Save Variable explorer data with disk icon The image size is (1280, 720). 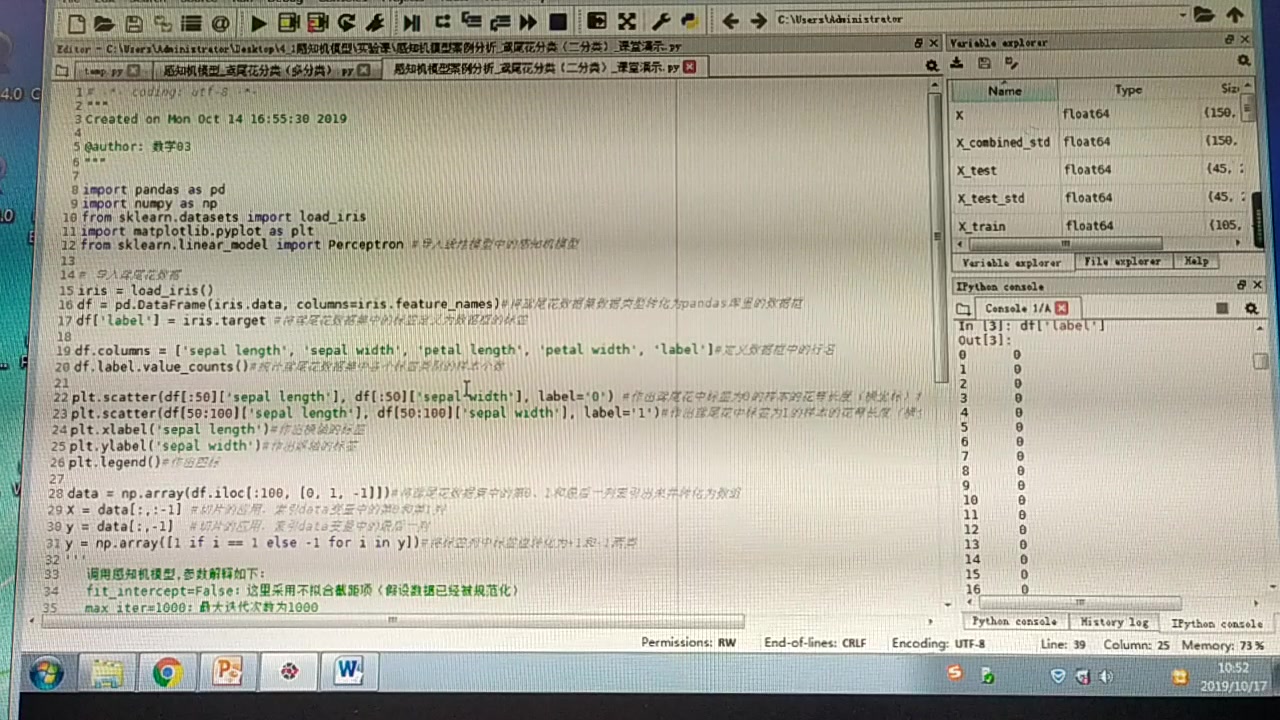click(983, 63)
